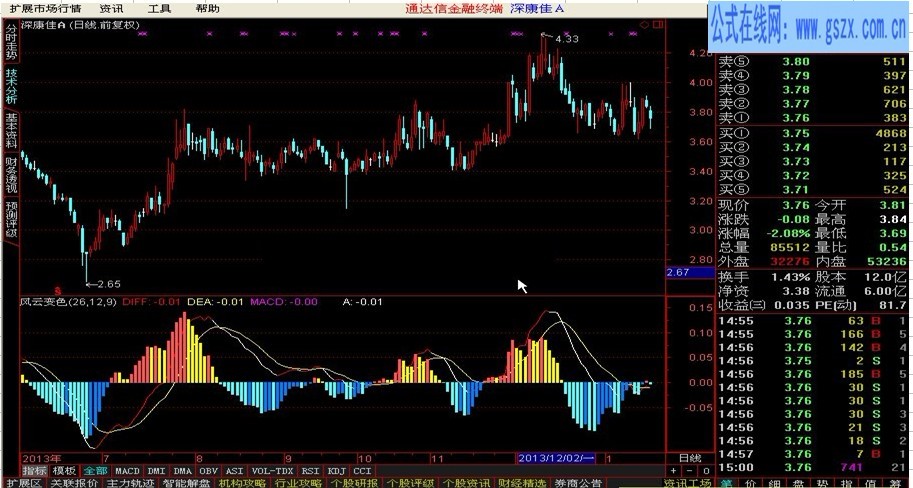913x488 pixels.
Task: Click the 15:00 trade row
Action: (x=812, y=467)
